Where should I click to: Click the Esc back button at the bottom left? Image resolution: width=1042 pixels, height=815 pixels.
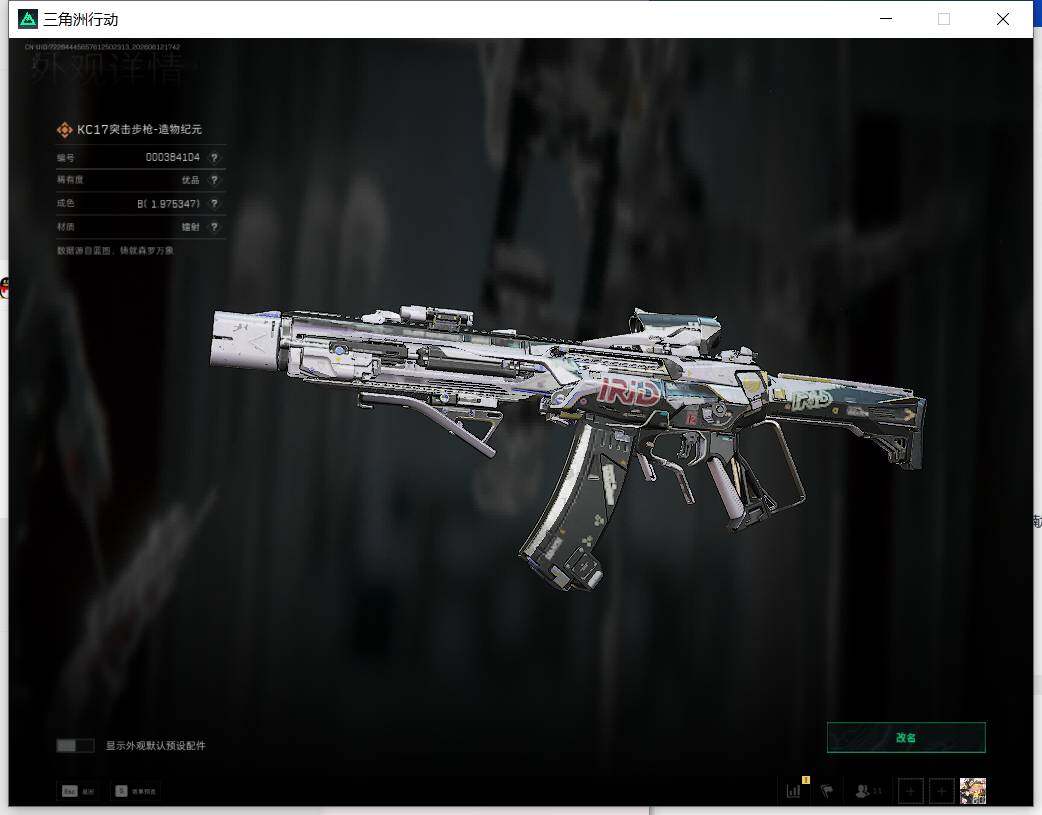tap(78, 791)
